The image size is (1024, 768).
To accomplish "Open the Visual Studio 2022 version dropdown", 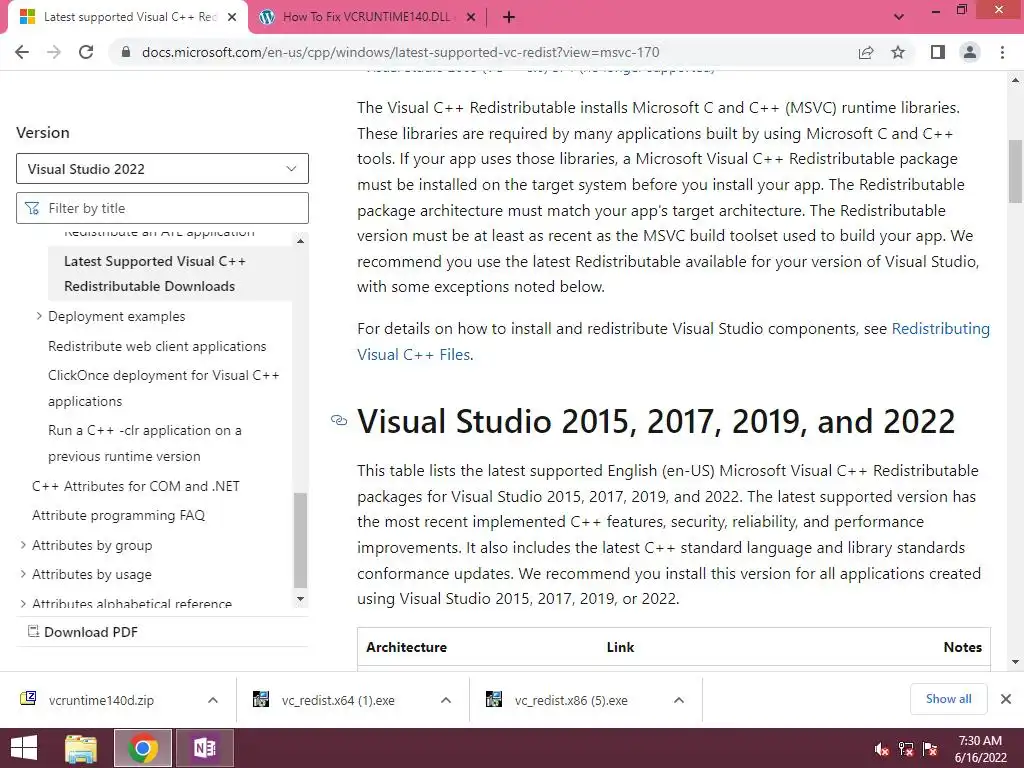I will pos(162,169).
